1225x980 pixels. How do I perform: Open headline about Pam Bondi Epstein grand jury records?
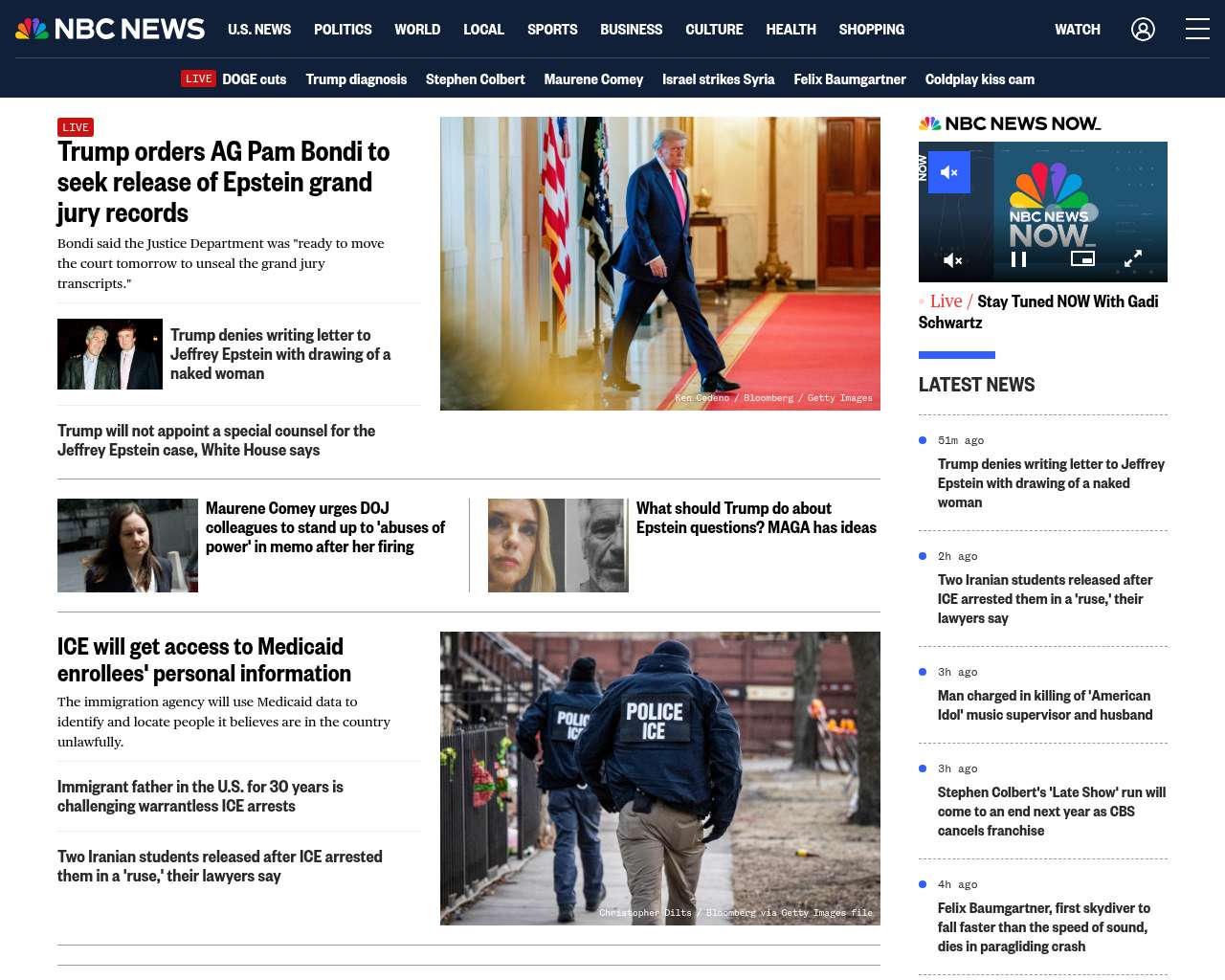[x=223, y=182]
